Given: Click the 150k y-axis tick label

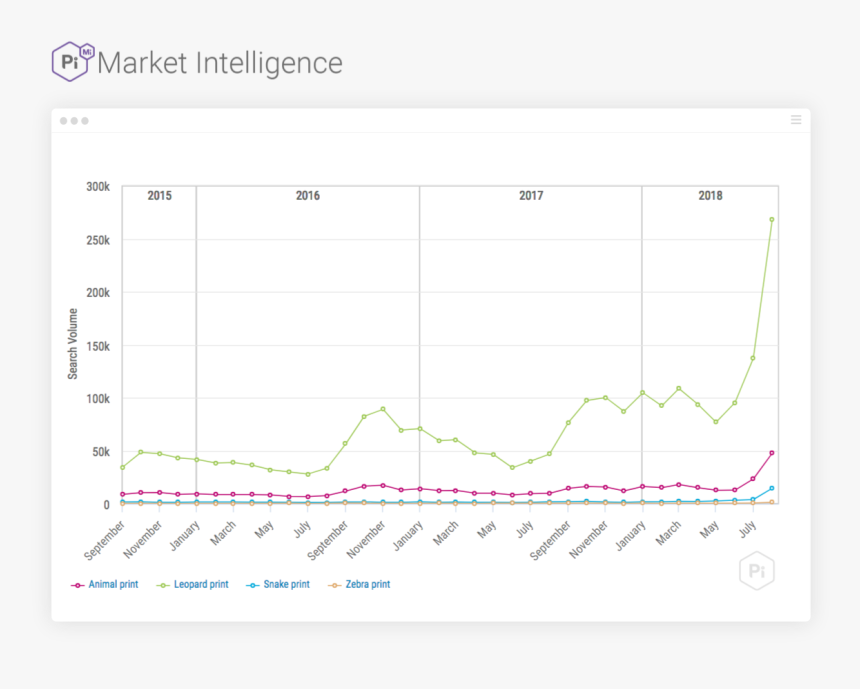Looking at the screenshot, I should [x=97, y=346].
